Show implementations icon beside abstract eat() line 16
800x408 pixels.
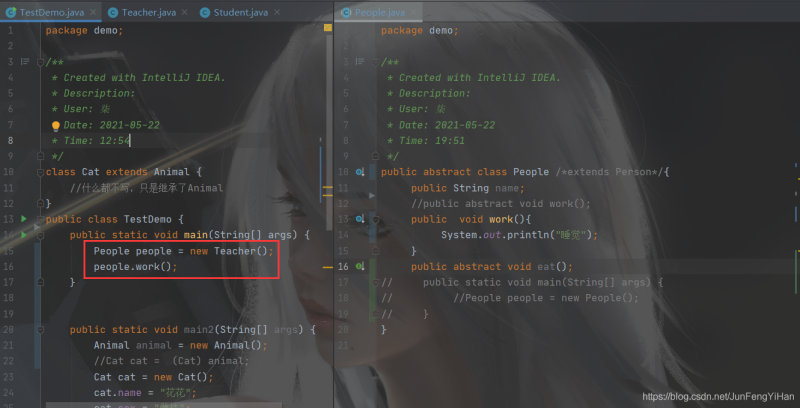pyautogui.click(x=360, y=266)
